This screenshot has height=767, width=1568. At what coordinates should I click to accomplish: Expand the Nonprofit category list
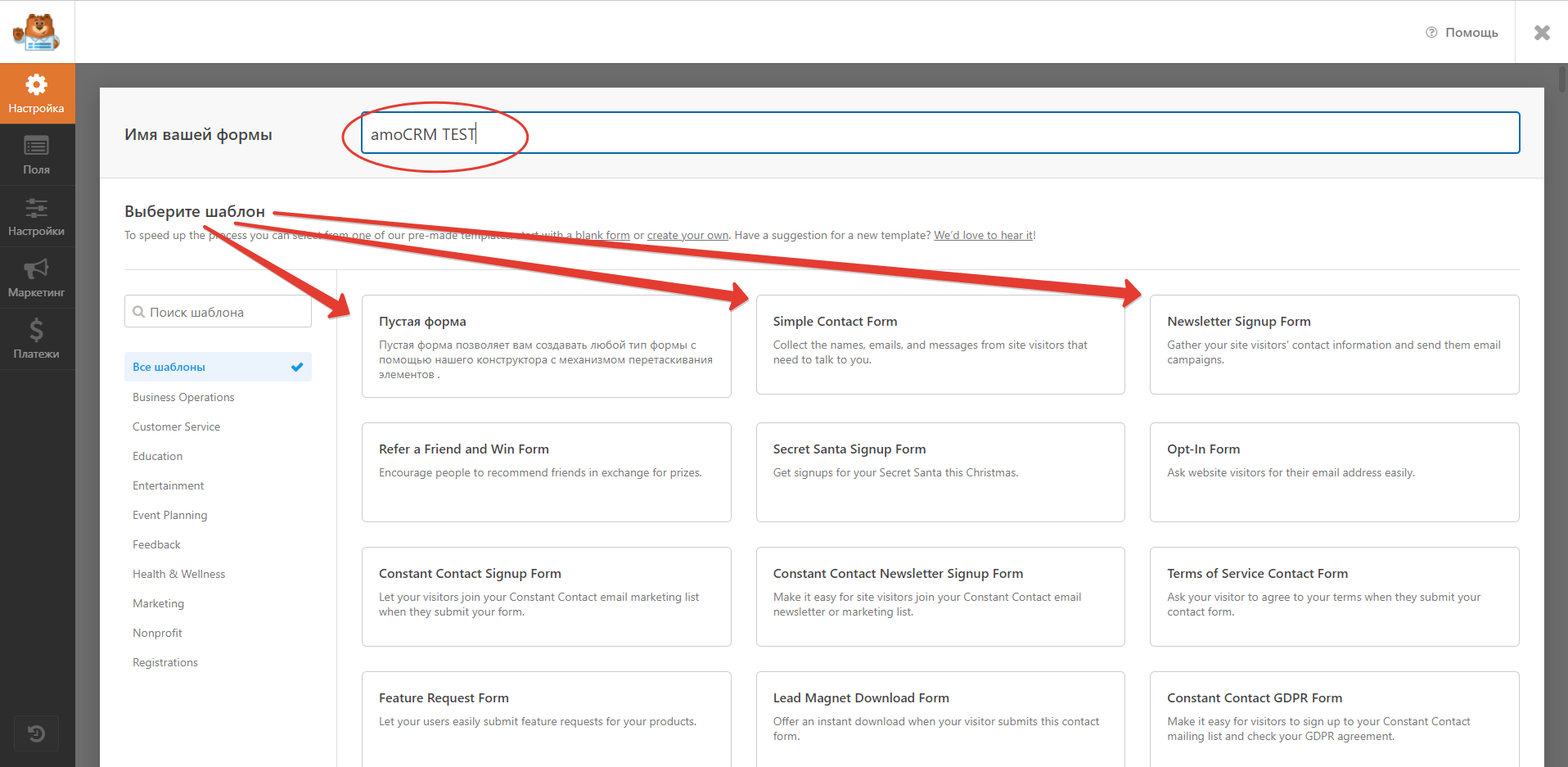click(157, 633)
